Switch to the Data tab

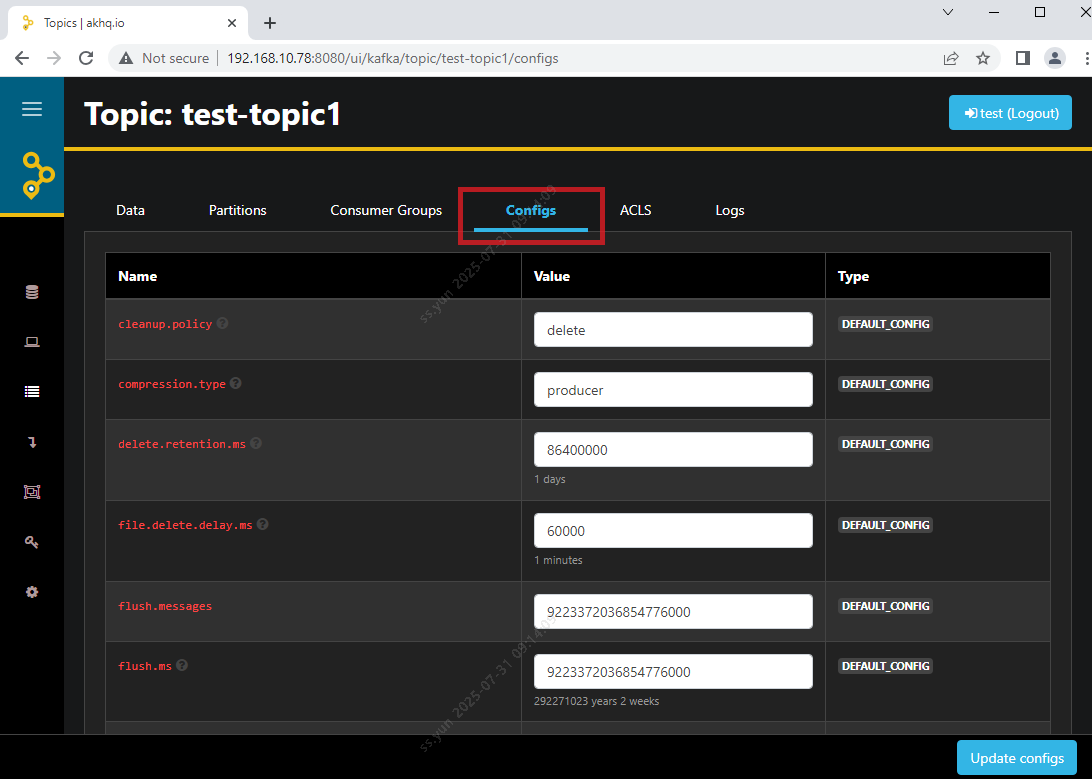click(130, 210)
